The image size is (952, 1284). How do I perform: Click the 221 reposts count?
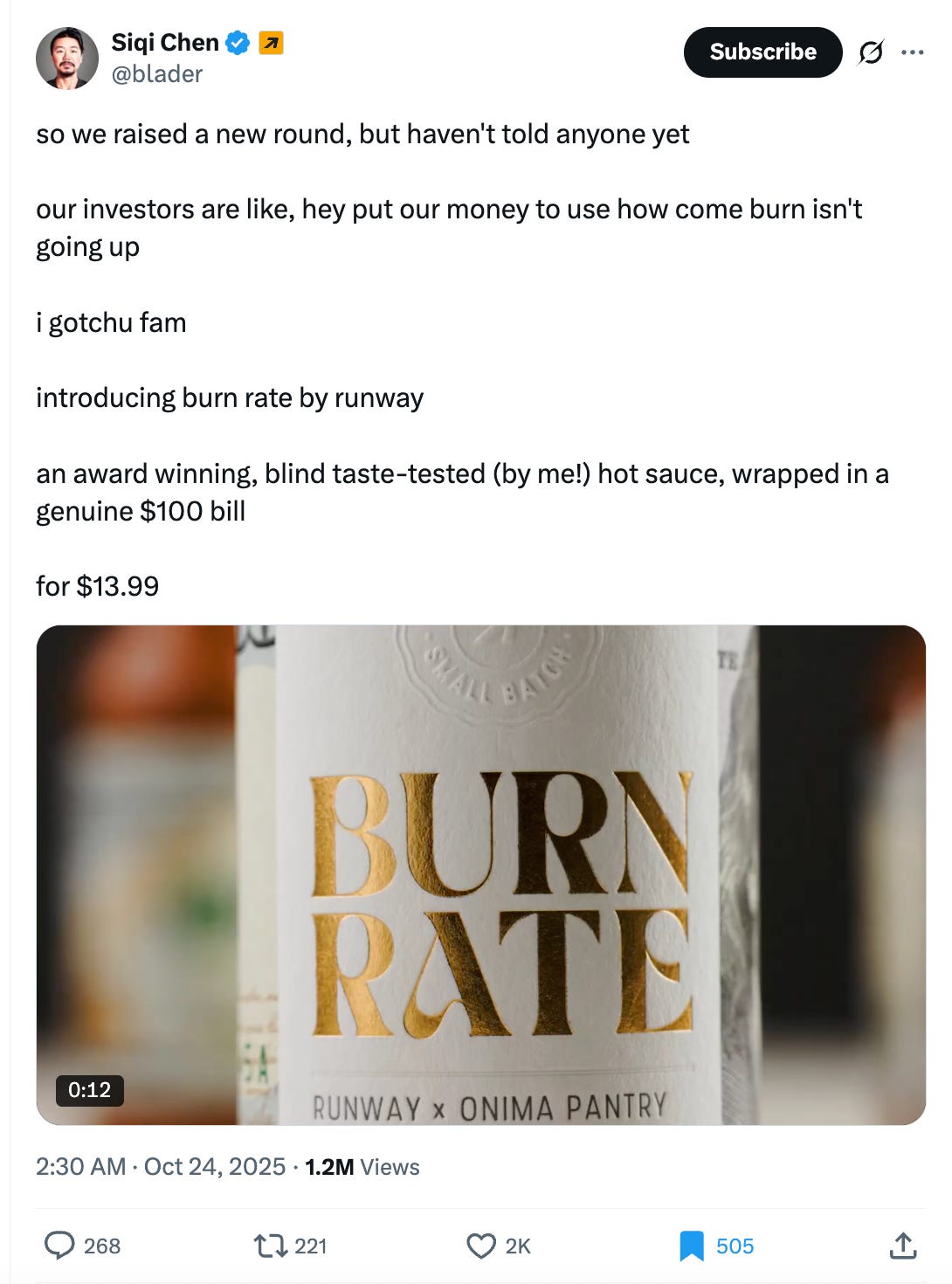click(x=311, y=1246)
